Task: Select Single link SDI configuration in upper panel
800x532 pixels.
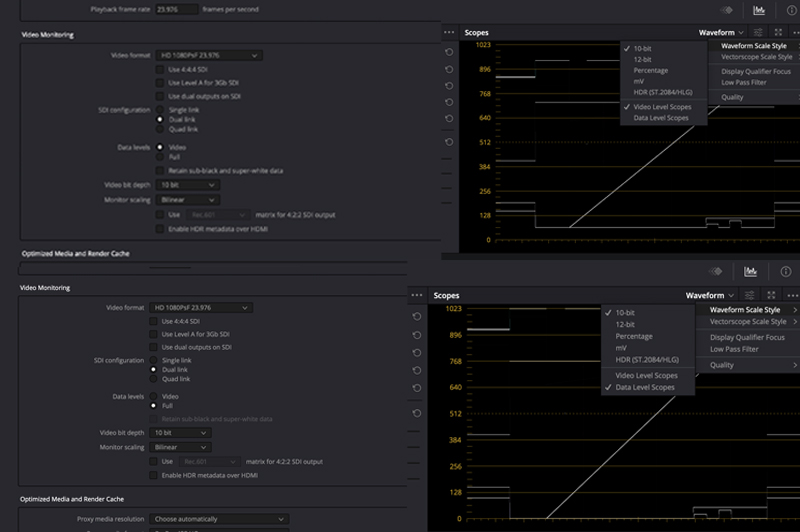Action: click(x=160, y=110)
